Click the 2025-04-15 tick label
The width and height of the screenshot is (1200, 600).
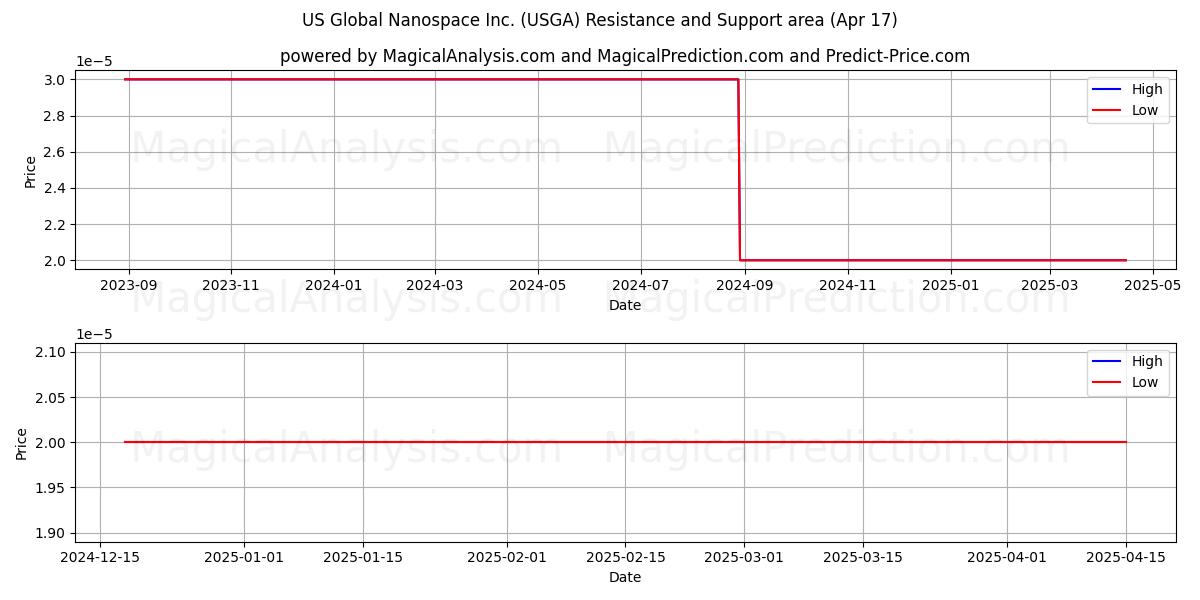[1126, 557]
